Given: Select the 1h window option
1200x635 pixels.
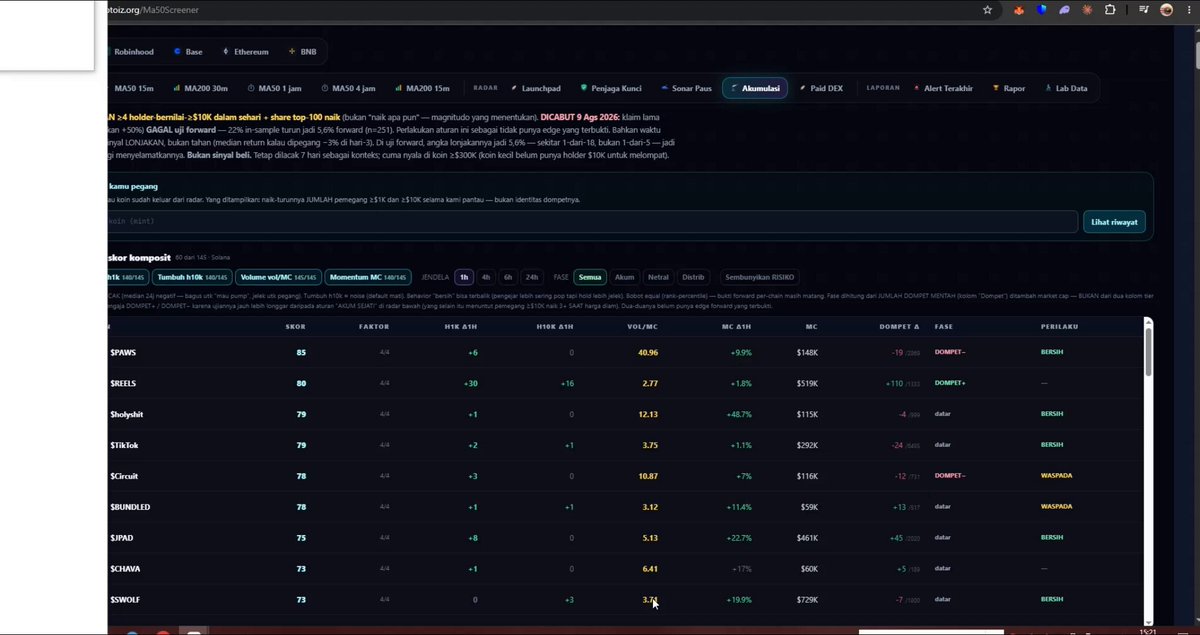Looking at the screenshot, I should pyautogui.click(x=464, y=277).
